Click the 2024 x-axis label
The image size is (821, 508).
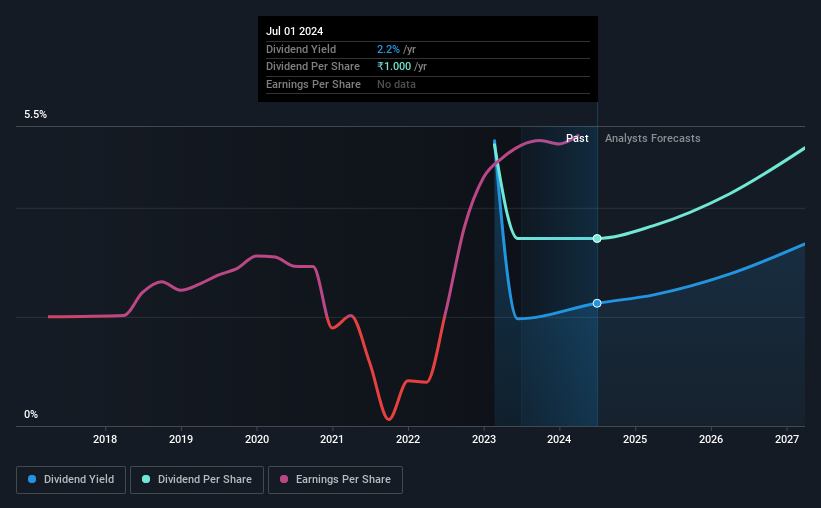pyautogui.click(x=559, y=439)
